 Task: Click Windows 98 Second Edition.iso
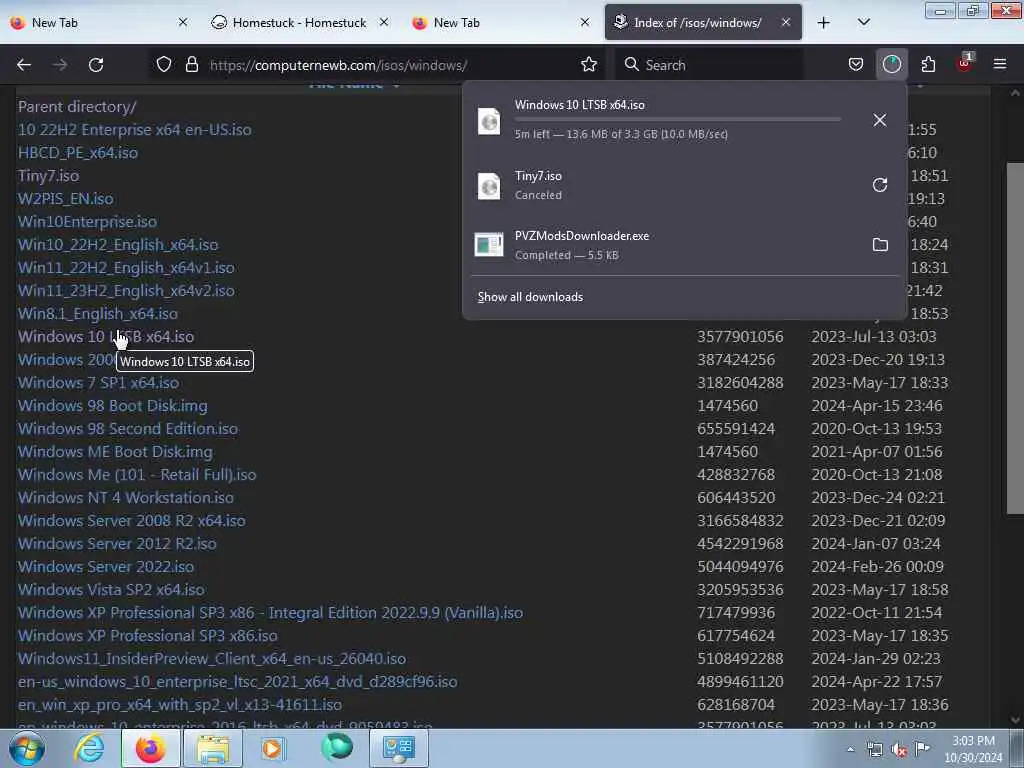(x=128, y=429)
